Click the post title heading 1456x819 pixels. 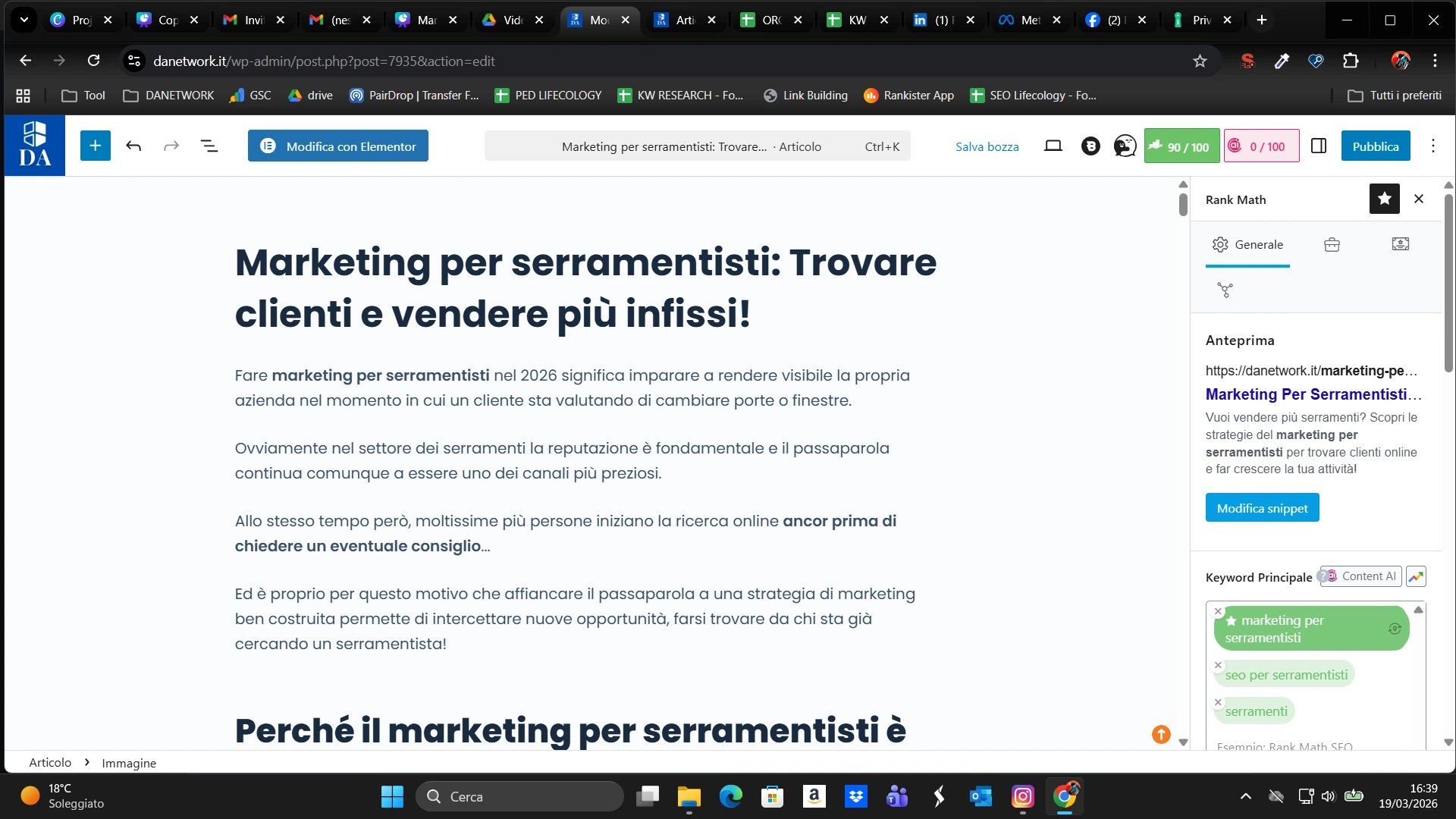585,287
